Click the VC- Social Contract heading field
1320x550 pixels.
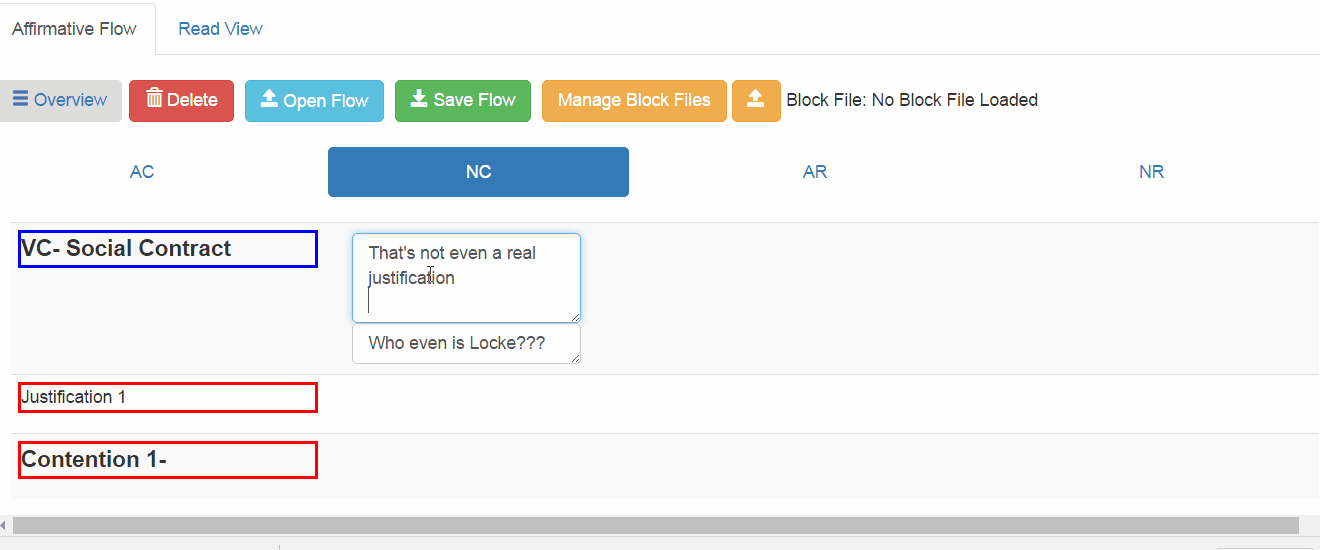pyautogui.click(x=168, y=249)
